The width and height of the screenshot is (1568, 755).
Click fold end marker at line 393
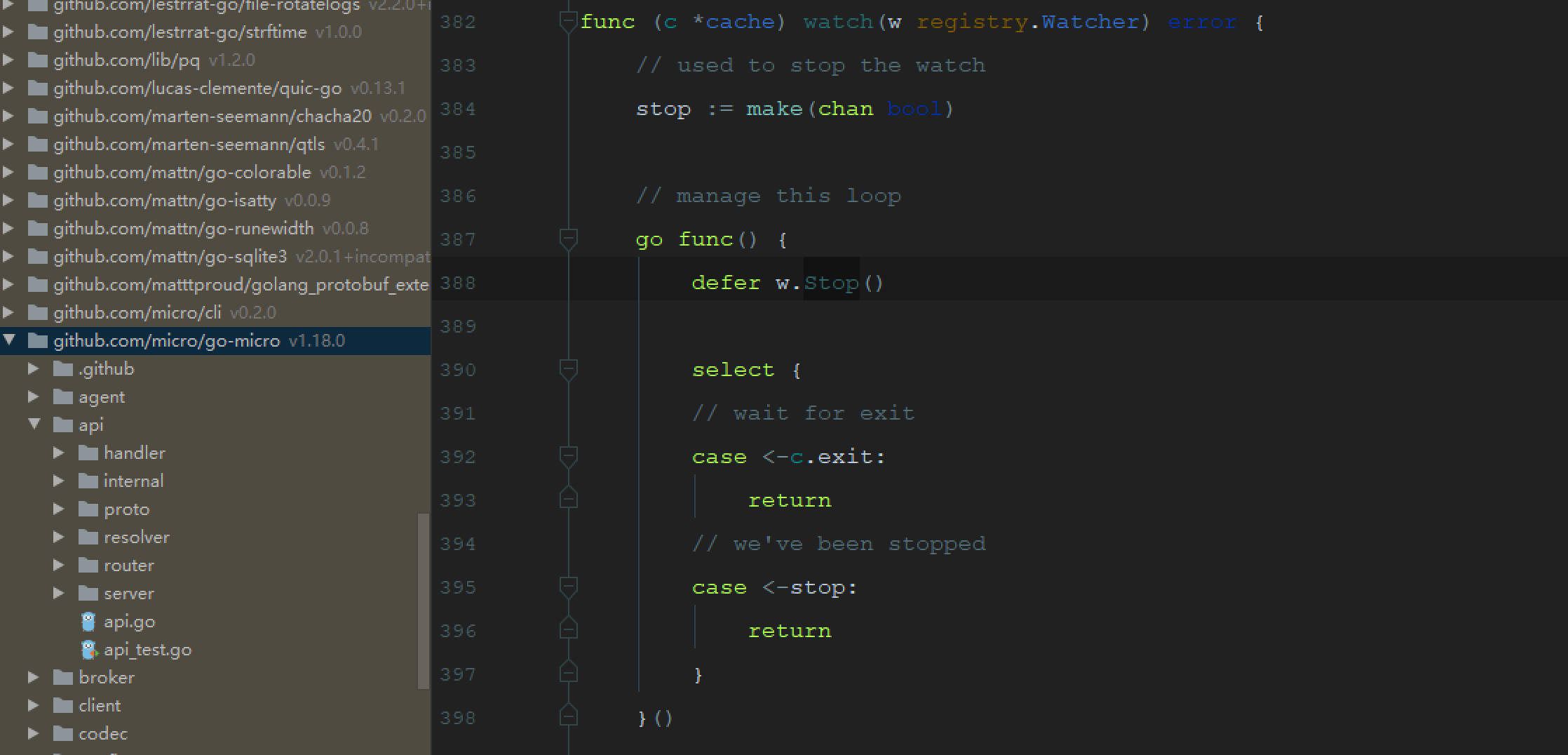[x=569, y=497]
